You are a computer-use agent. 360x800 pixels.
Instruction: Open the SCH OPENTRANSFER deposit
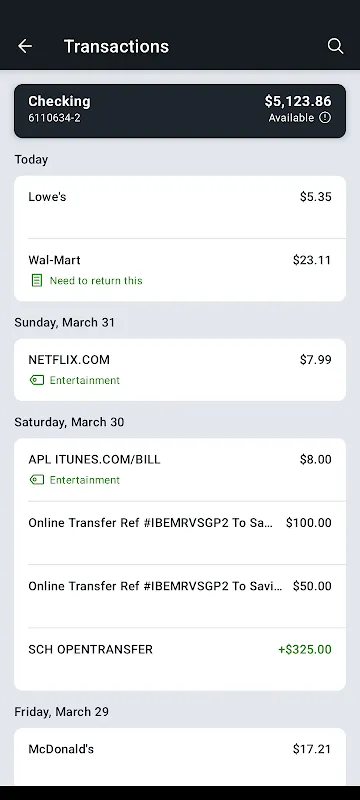tap(180, 659)
